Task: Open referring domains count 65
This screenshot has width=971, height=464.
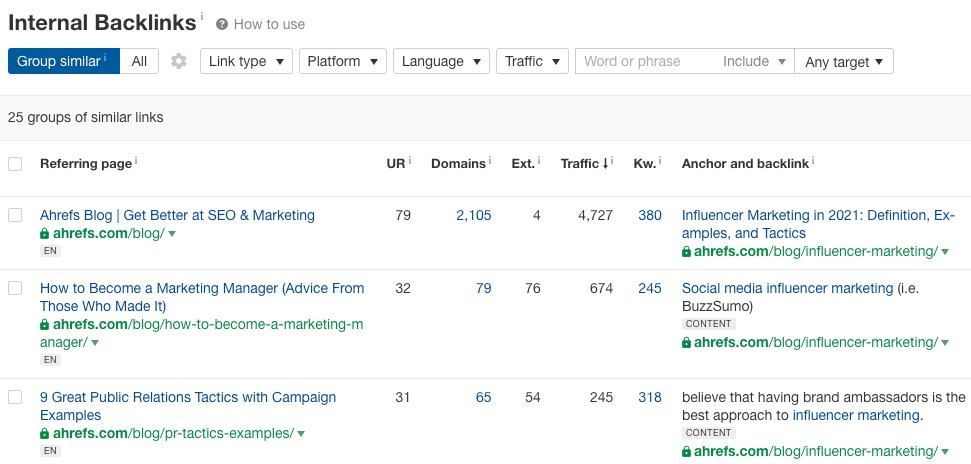Action: coord(484,397)
